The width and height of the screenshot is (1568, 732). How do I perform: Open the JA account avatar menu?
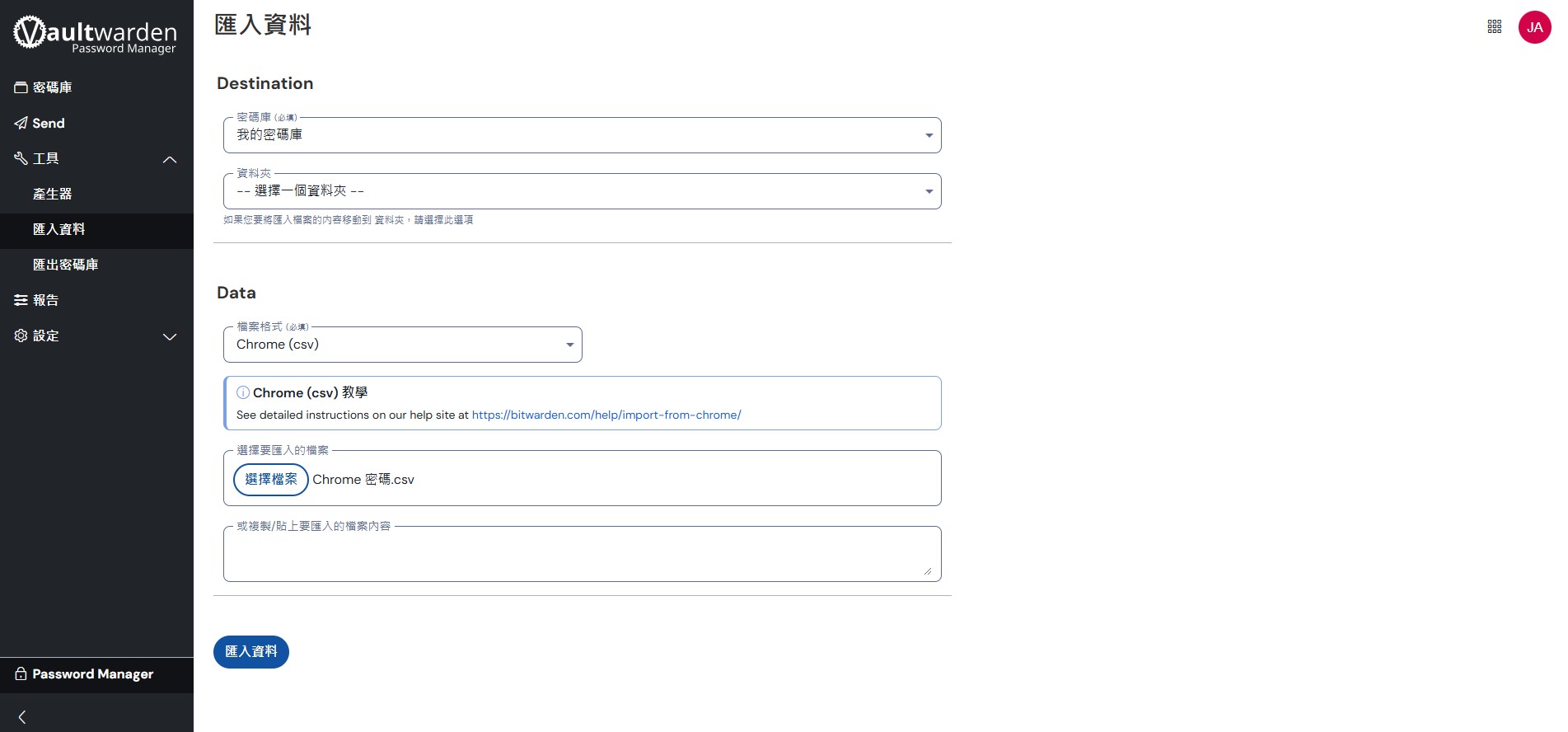[x=1534, y=27]
